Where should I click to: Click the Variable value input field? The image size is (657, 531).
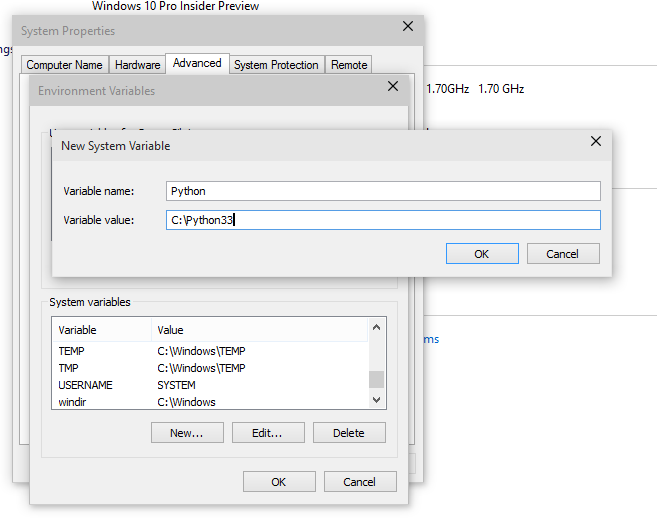383,220
